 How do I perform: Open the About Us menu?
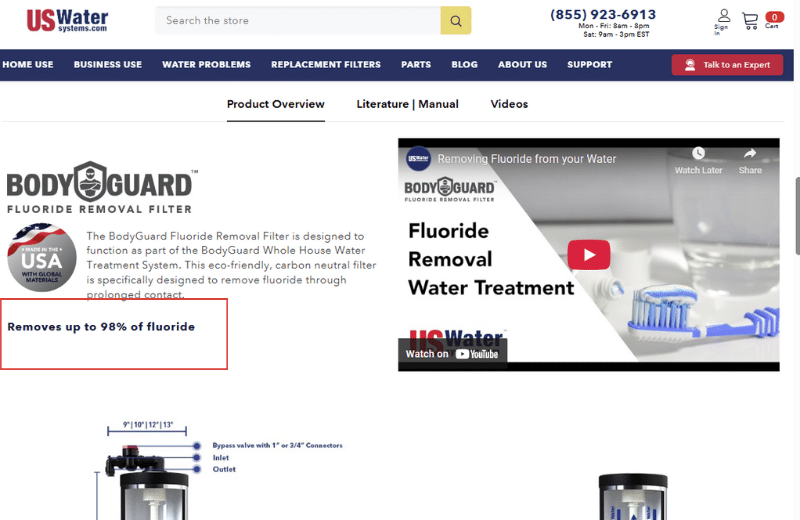click(x=522, y=65)
